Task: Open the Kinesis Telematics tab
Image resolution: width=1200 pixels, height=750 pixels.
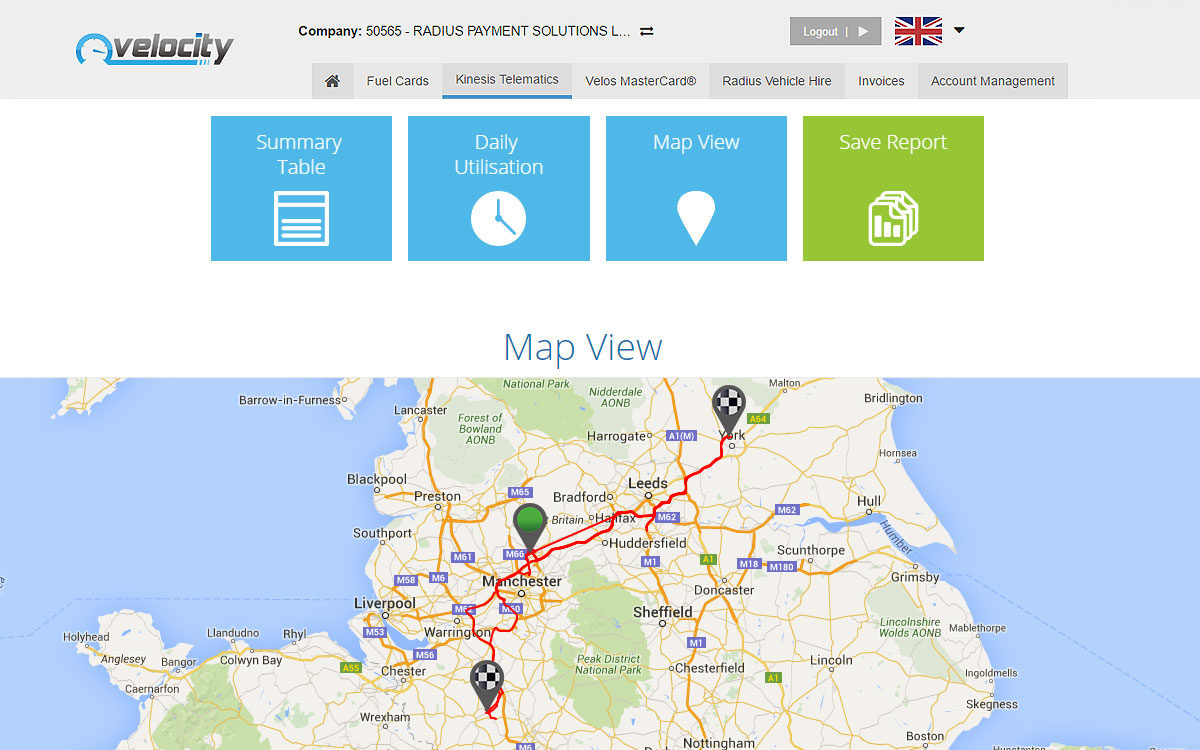Action: click(x=507, y=80)
